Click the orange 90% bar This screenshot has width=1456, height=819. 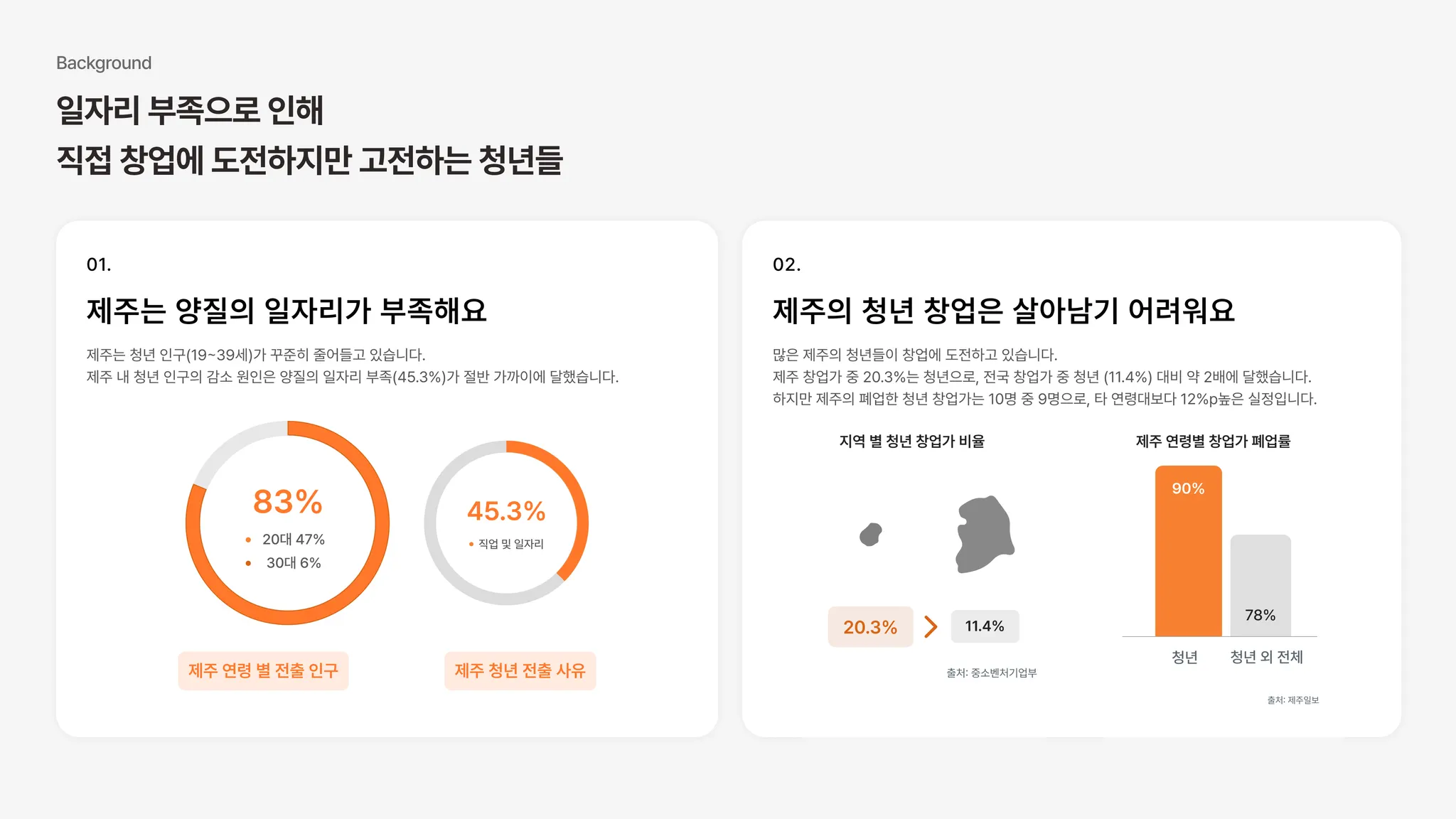click(x=1189, y=551)
